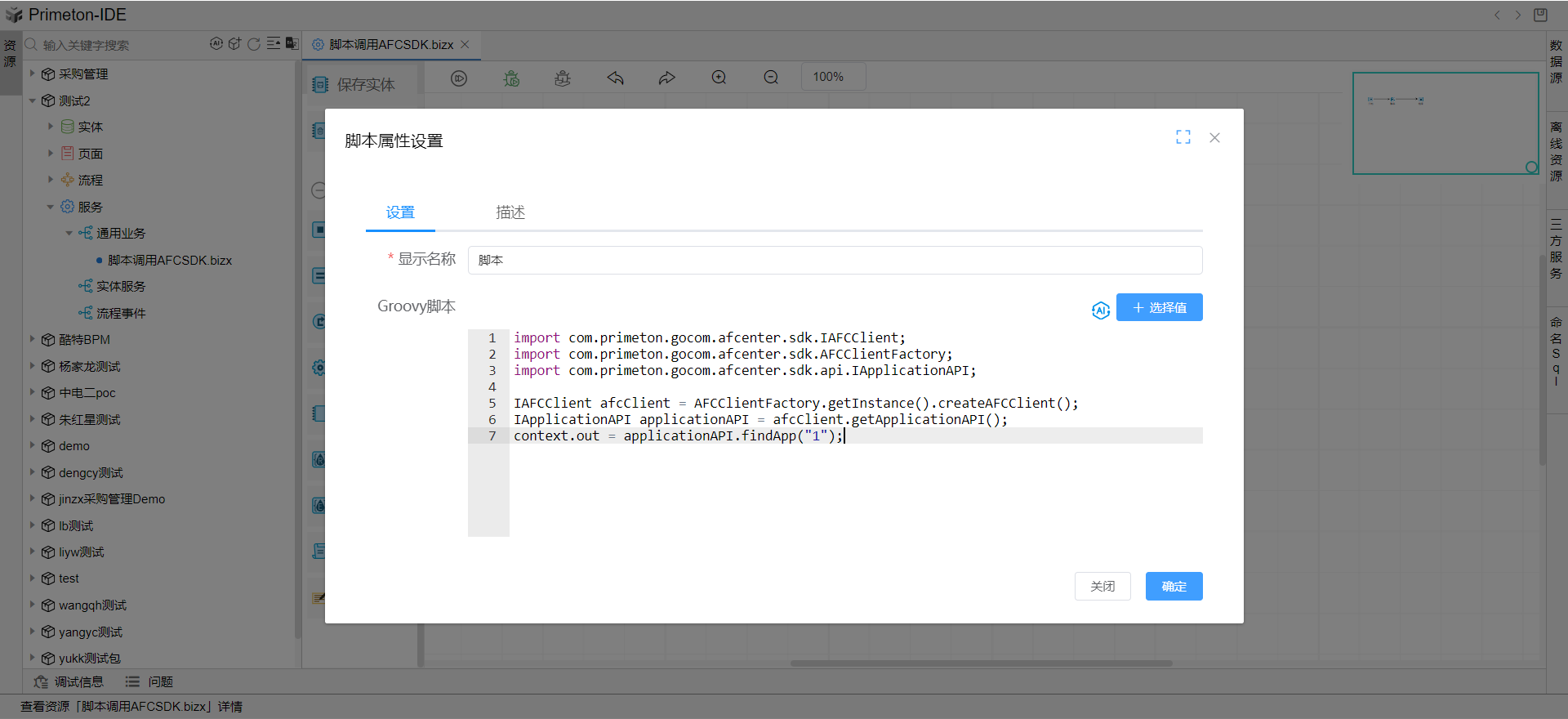This screenshot has height=719, width=1568.
Task: Click the 确定 button to confirm
Action: [x=1174, y=586]
